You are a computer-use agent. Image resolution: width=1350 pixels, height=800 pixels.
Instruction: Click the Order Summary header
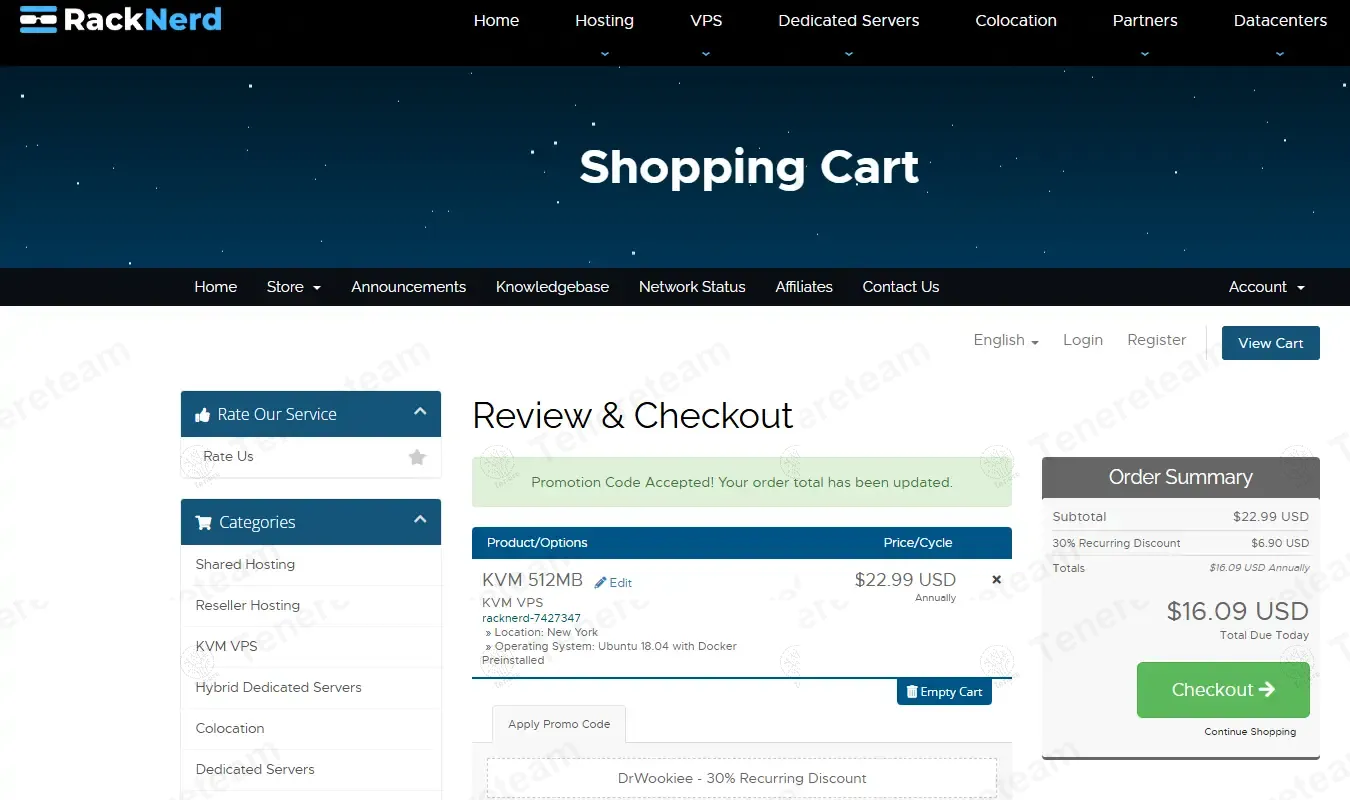1181,478
